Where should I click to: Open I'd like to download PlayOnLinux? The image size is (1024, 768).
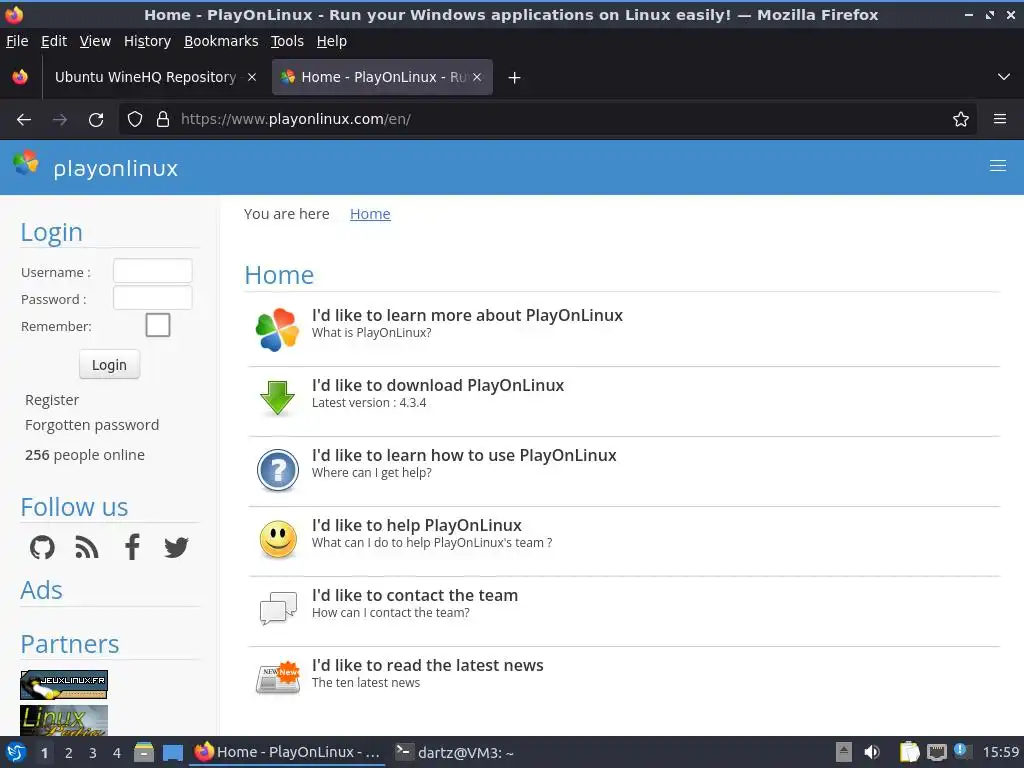click(x=438, y=385)
